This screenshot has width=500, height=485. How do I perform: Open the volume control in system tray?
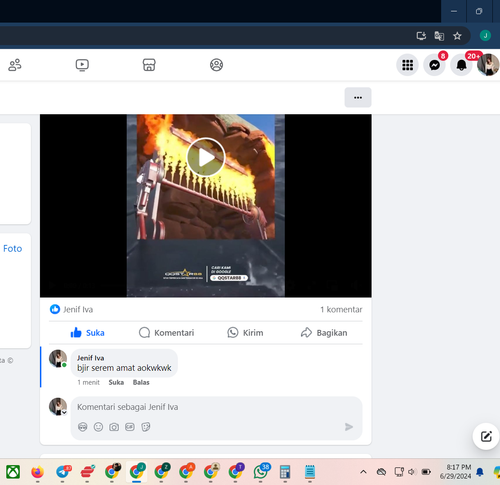point(411,472)
